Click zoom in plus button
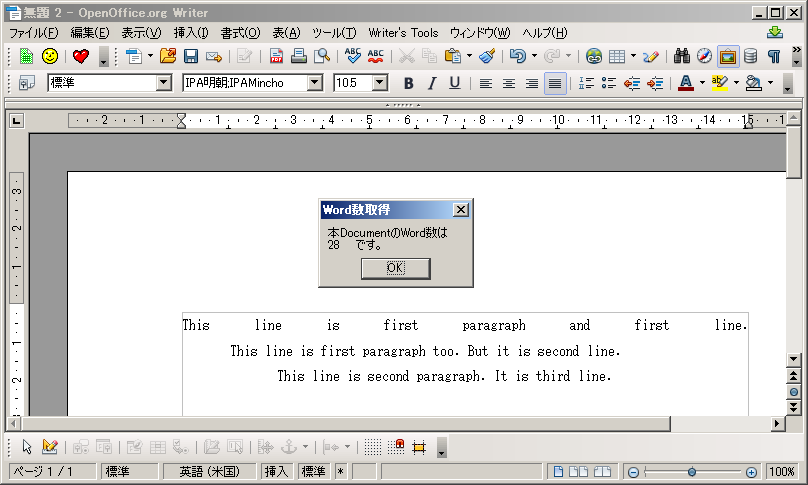Screen dimensions: 808x485 pyautogui.click(x=751, y=472)
